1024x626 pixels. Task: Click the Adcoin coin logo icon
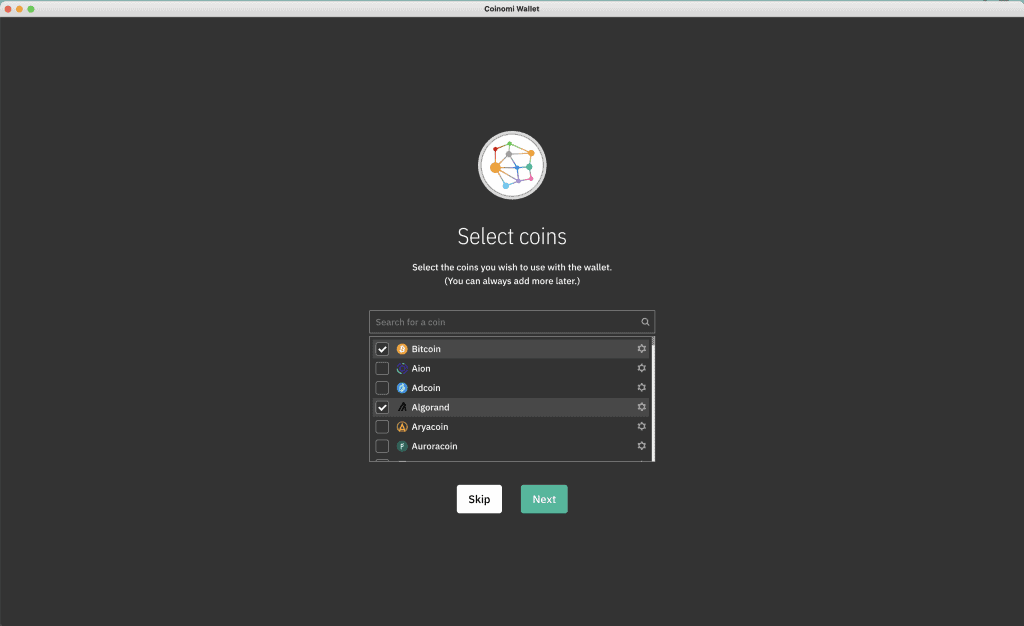coord(402,388)
